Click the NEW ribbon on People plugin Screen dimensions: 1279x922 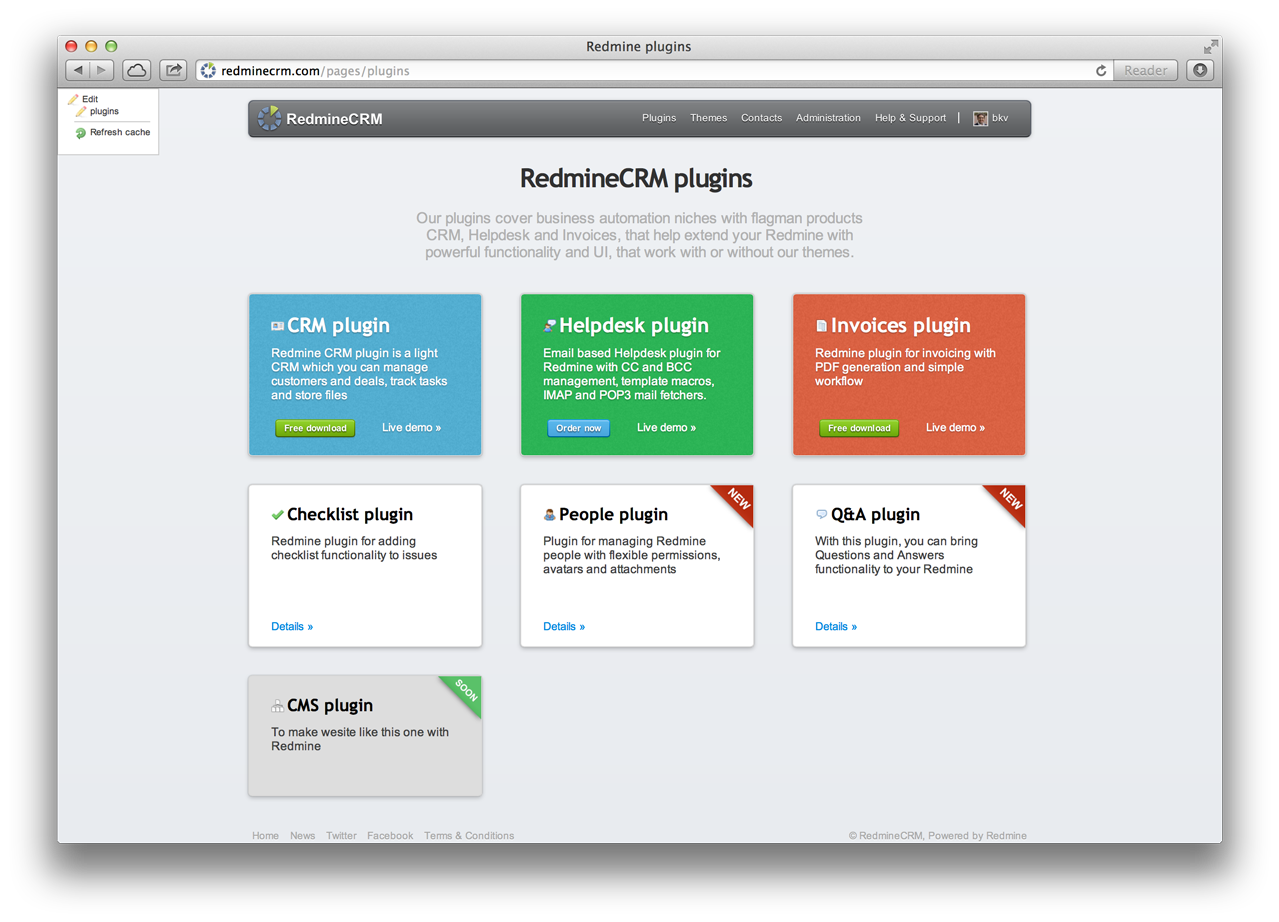pyautogui.click(x=737, y=501)
